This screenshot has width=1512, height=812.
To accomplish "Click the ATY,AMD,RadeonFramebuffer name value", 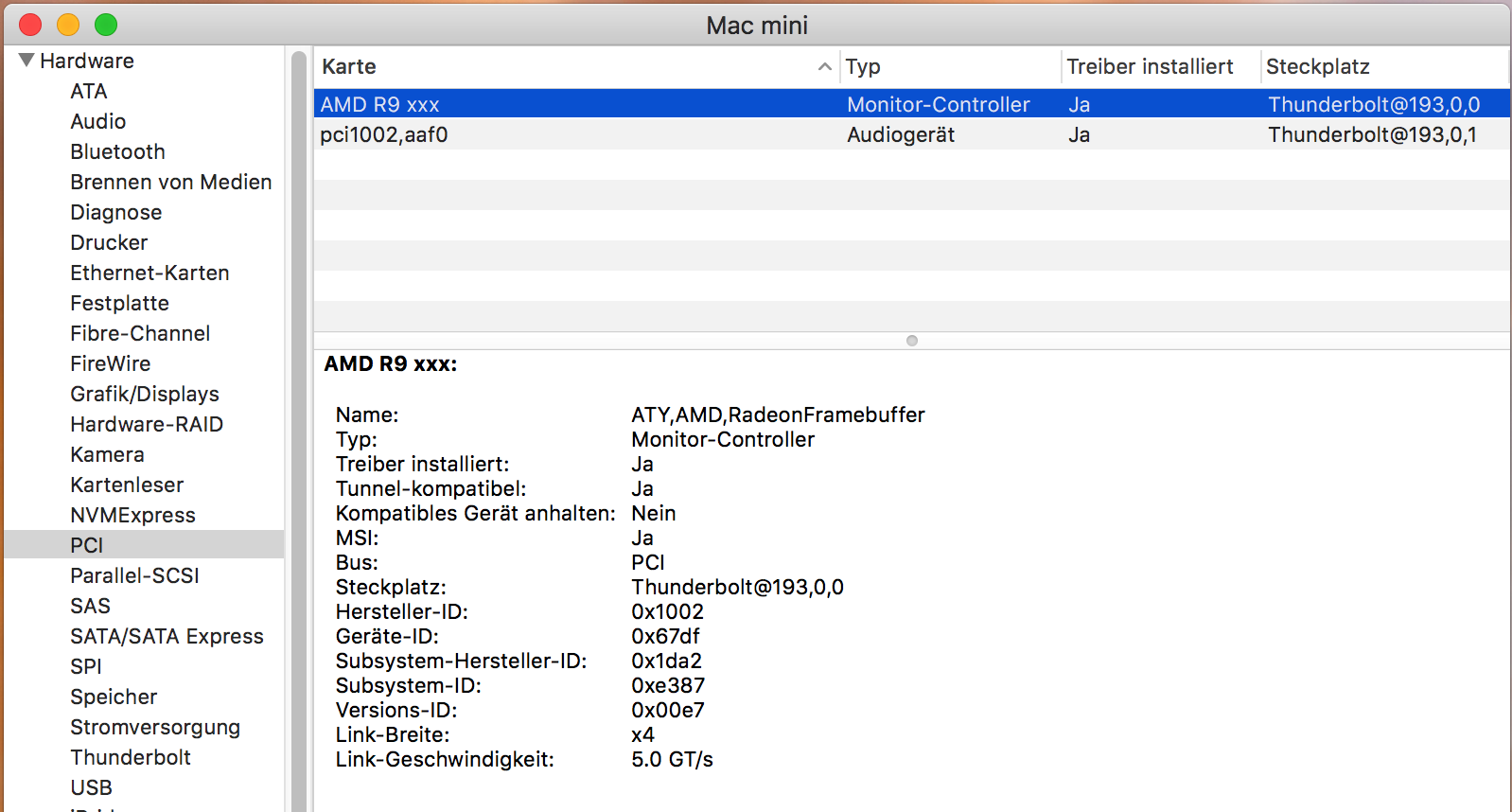I will (778, 415).
